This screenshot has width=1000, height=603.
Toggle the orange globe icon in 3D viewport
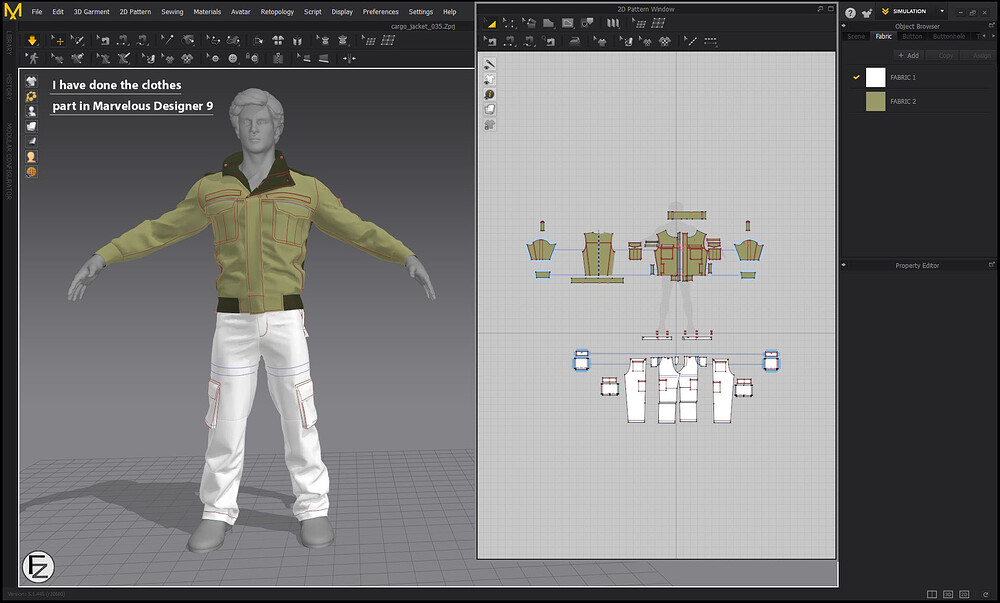31,172
